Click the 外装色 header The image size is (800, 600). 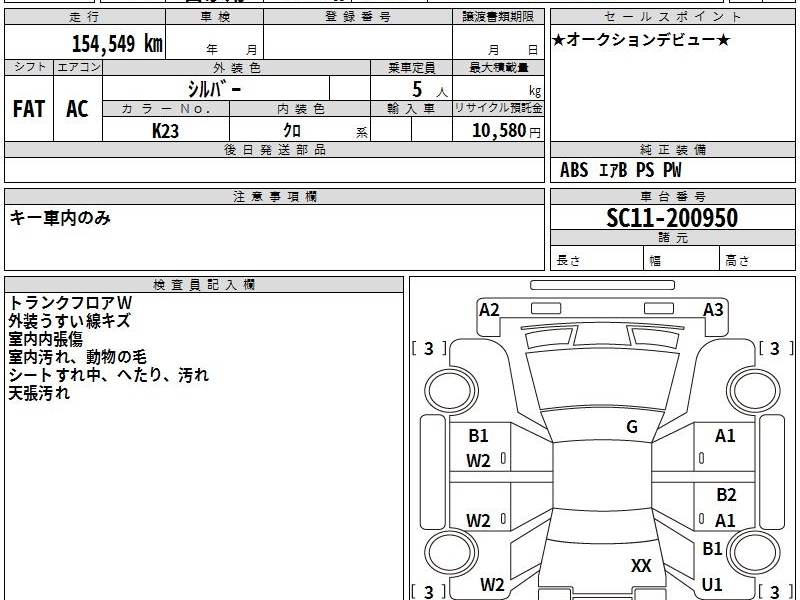(237, 68)
